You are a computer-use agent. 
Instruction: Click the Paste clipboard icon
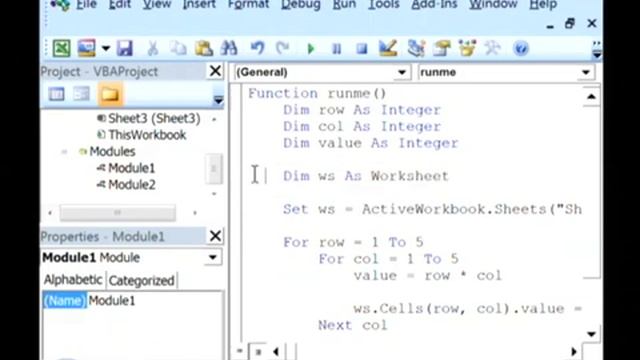[204, 49]
